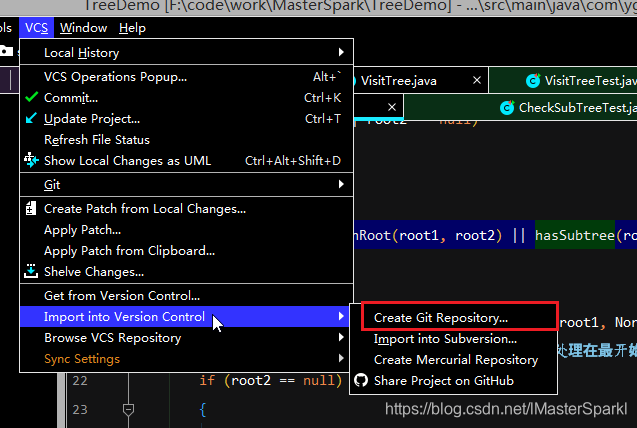
Task: Click the Shelve Changes download icon
Action: tap(31, 271)
